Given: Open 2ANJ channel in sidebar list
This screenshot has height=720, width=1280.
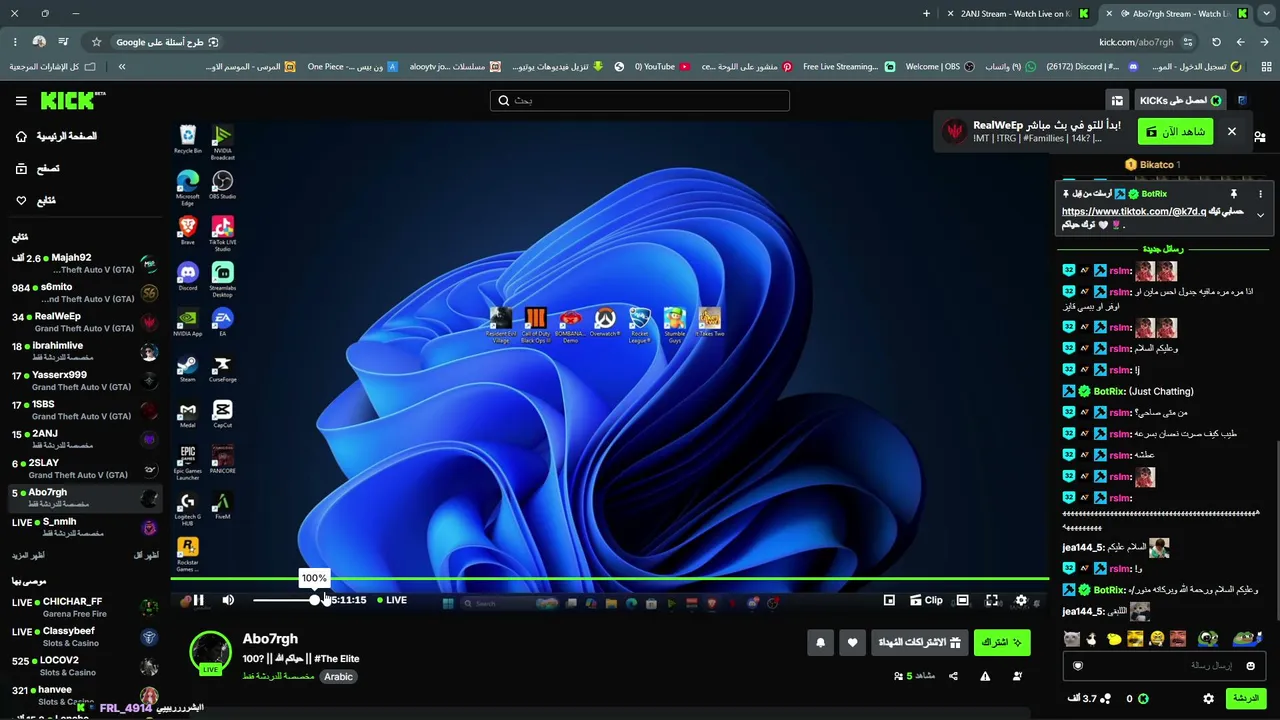Looking at the screenshot, I should 84,439.
